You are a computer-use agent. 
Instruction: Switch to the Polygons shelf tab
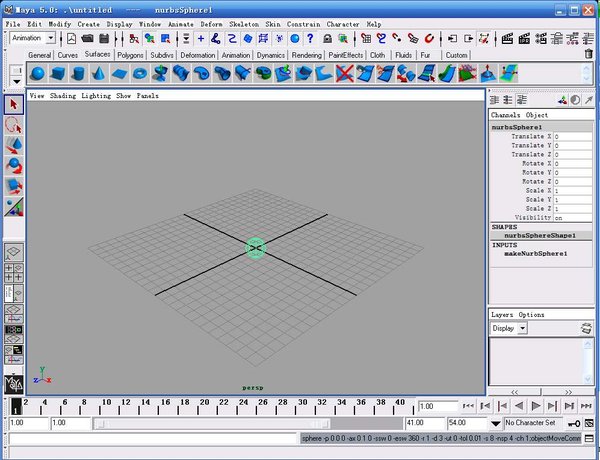tap(130, 55)
